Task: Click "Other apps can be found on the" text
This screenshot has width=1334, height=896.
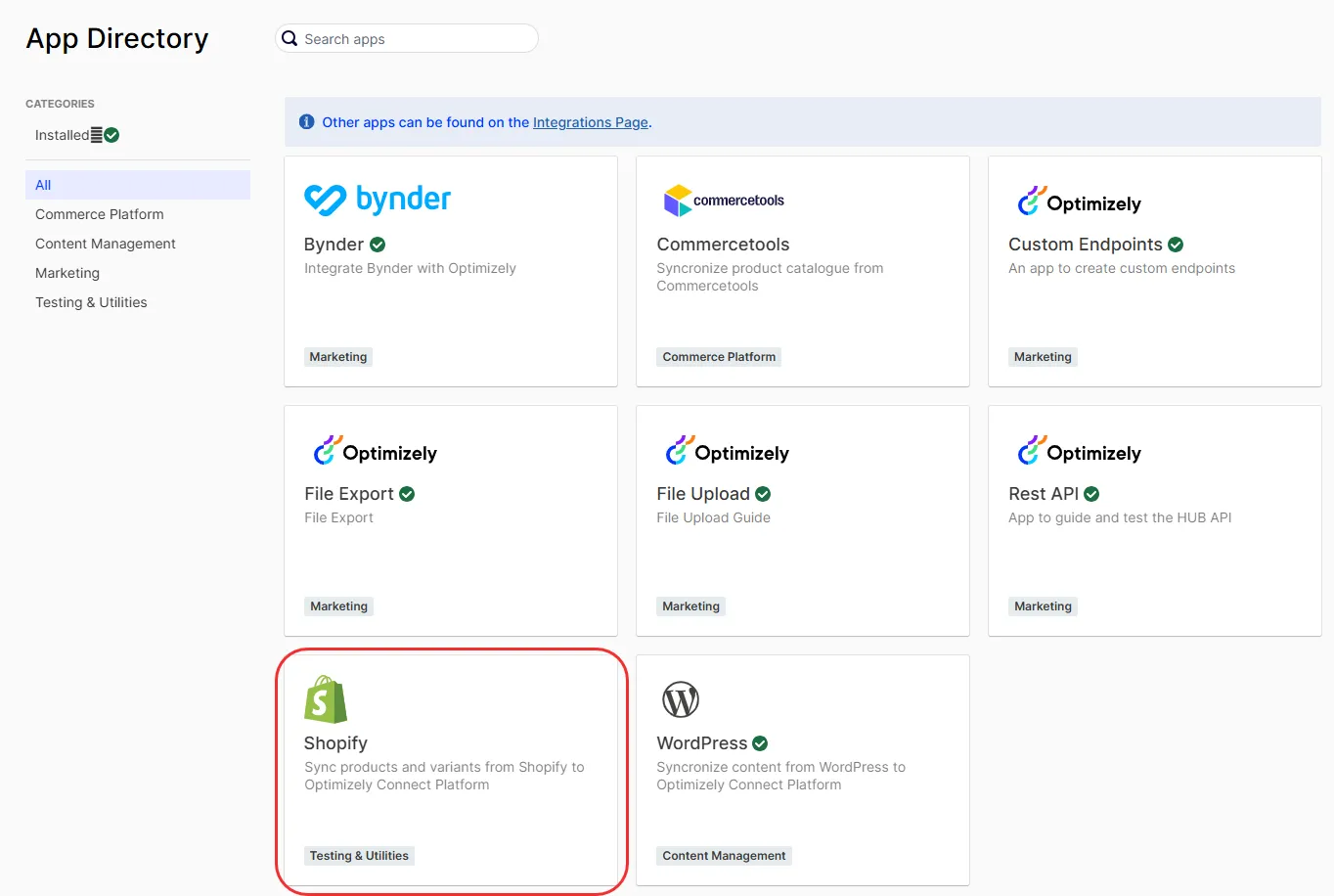Action: [x=425, y=122]
